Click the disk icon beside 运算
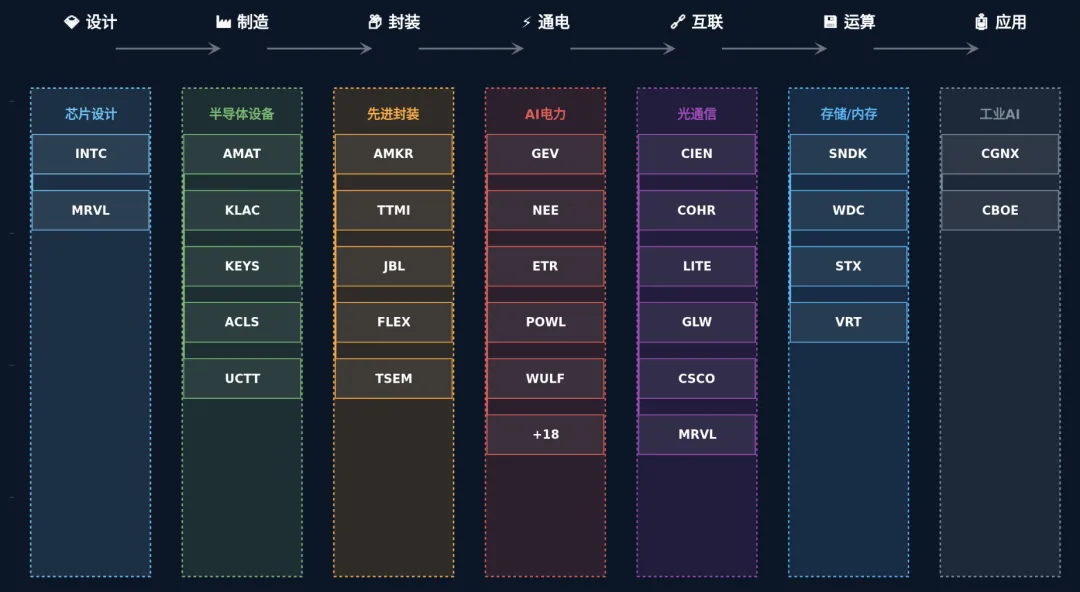This screenshot has width=1080, height=592. [830, 22]
